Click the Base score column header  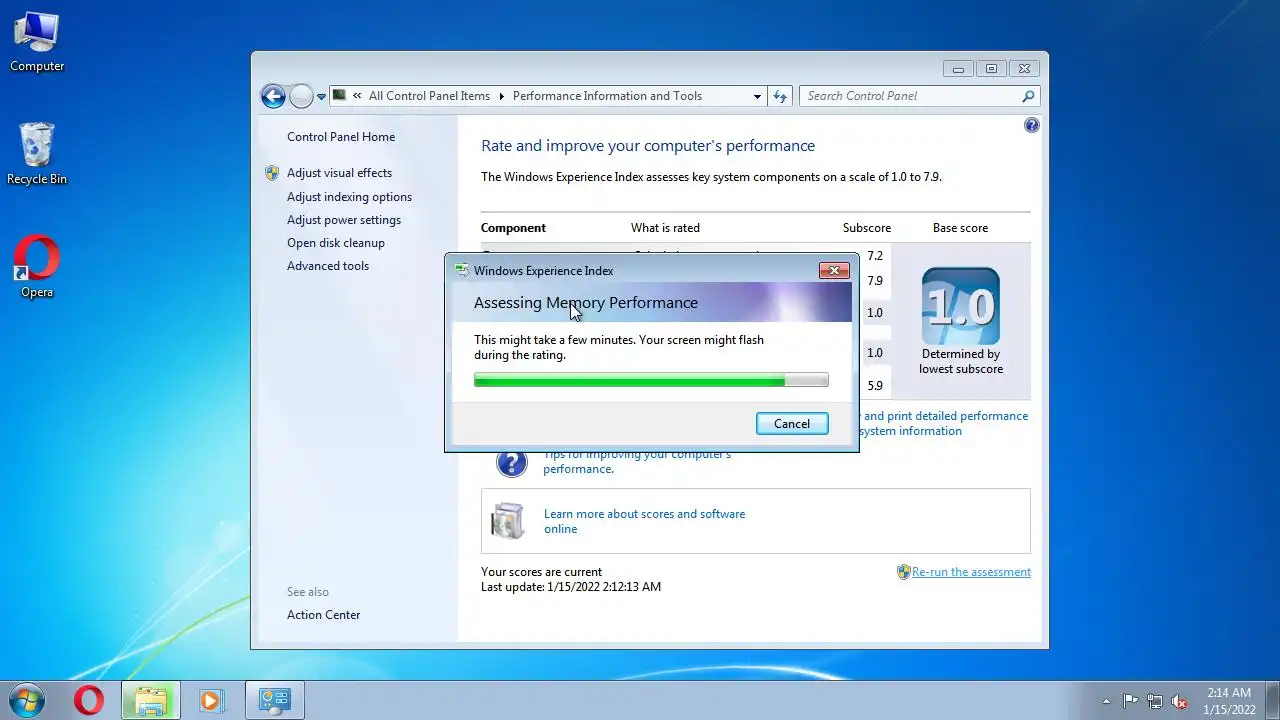(x=960, y=228)
